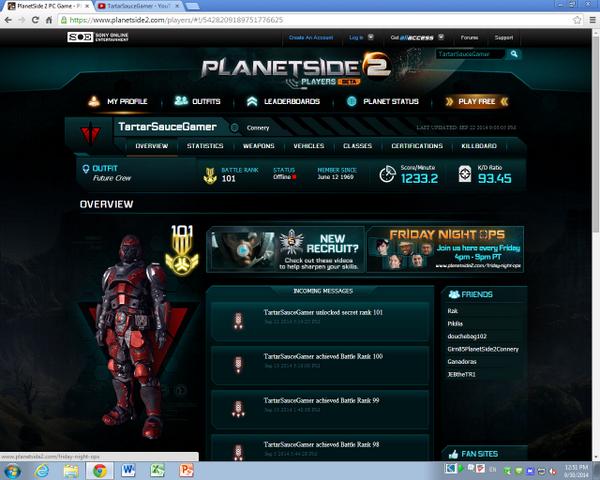Switch to the Classes tab
600x480 pixels.
(x=357, y=146)
